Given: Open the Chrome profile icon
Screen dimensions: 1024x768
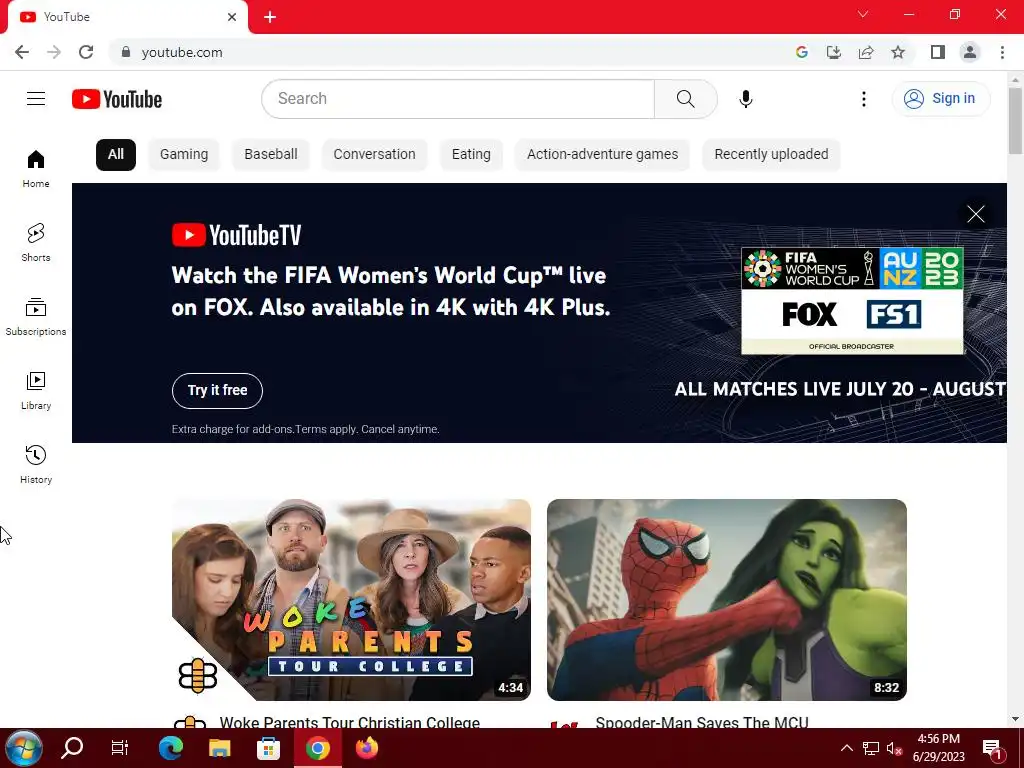Looking at the screenshot, I should click(x=970, y=52).
